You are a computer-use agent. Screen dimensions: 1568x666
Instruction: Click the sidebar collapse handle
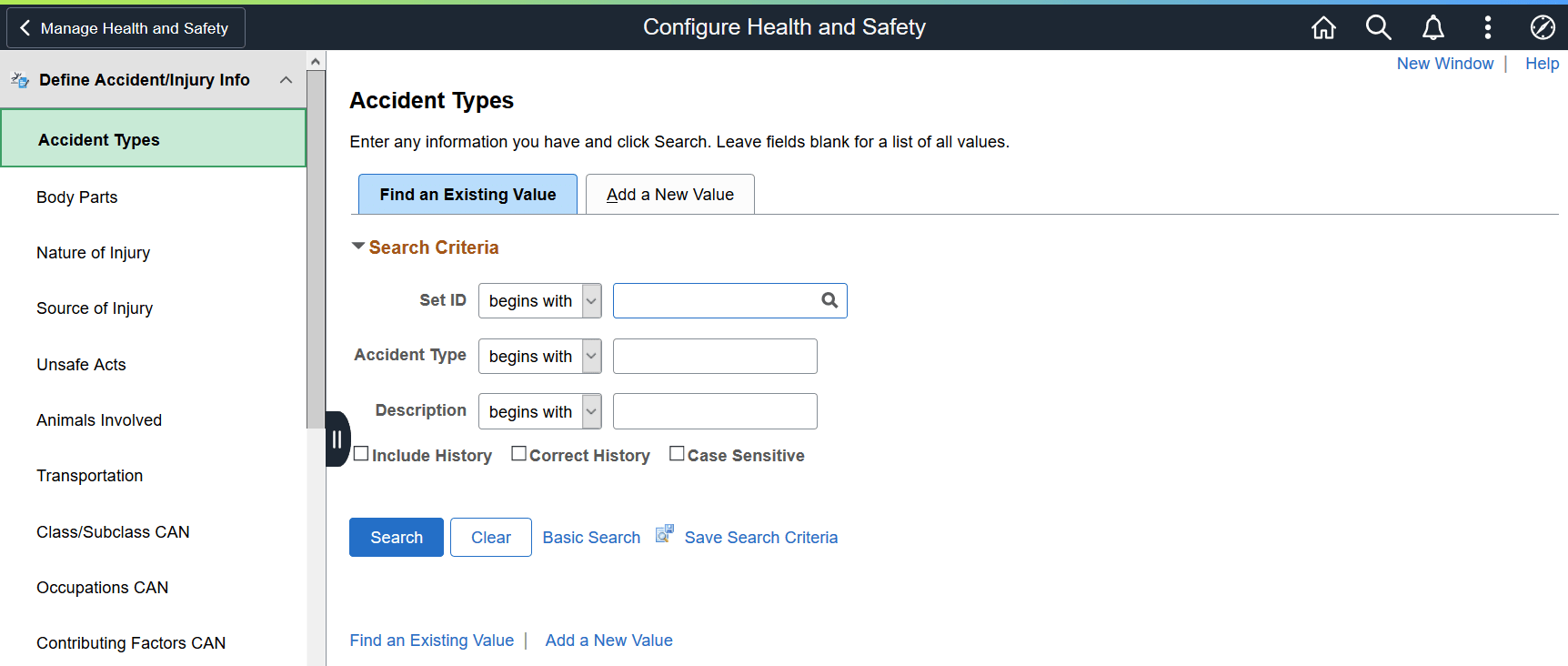[337, 439]
